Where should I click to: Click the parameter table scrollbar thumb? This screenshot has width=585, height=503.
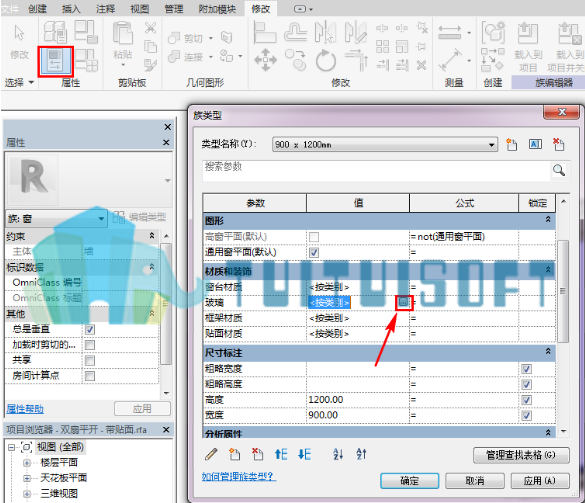point(563,291)
